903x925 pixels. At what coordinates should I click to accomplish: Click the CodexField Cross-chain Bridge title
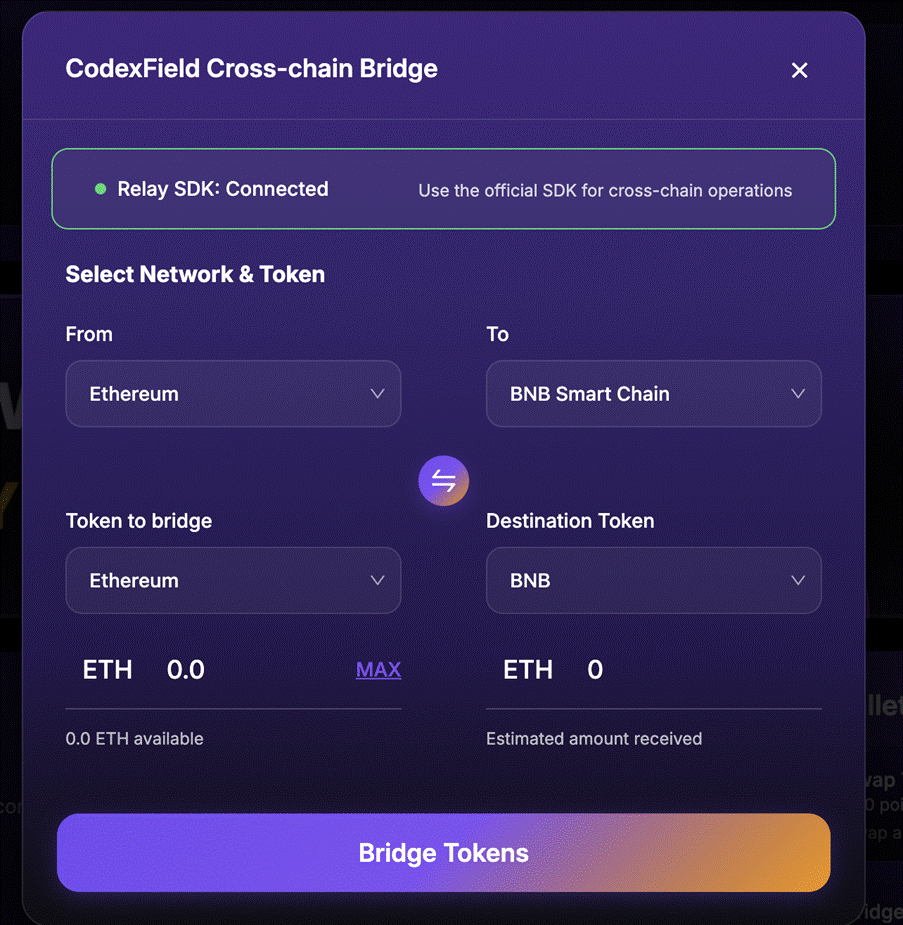[x=251, y=69]
